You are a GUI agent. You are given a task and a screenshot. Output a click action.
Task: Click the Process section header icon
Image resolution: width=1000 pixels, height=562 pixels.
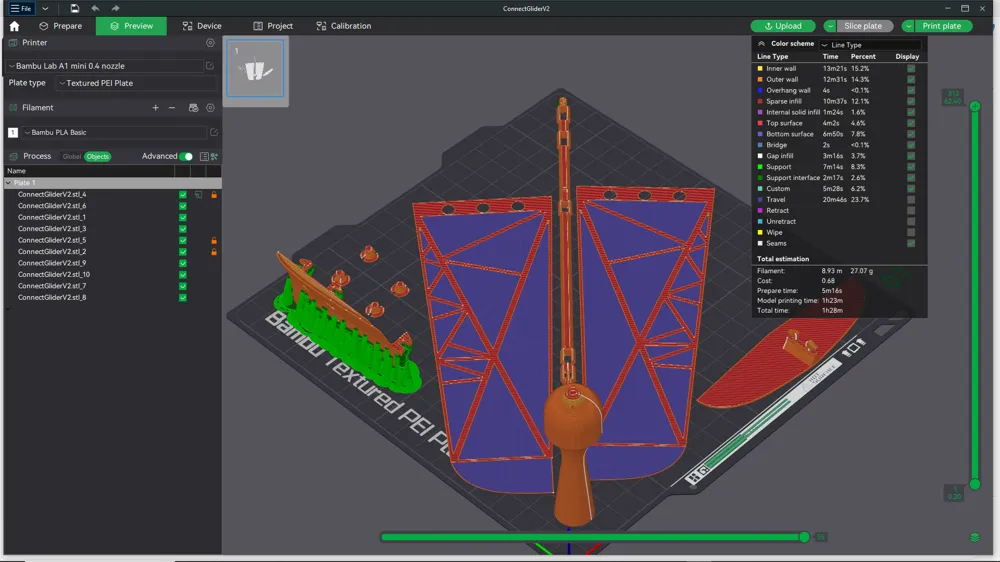point(13,156)
